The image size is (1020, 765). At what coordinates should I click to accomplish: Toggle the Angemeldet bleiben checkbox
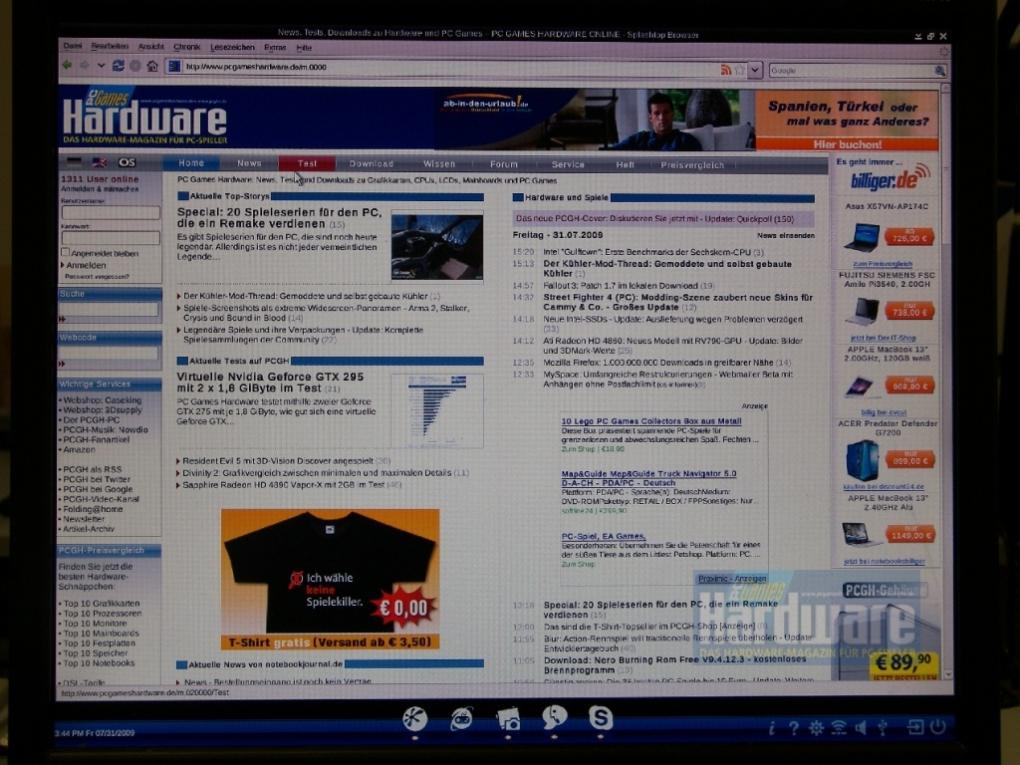(x=65, y=252)
